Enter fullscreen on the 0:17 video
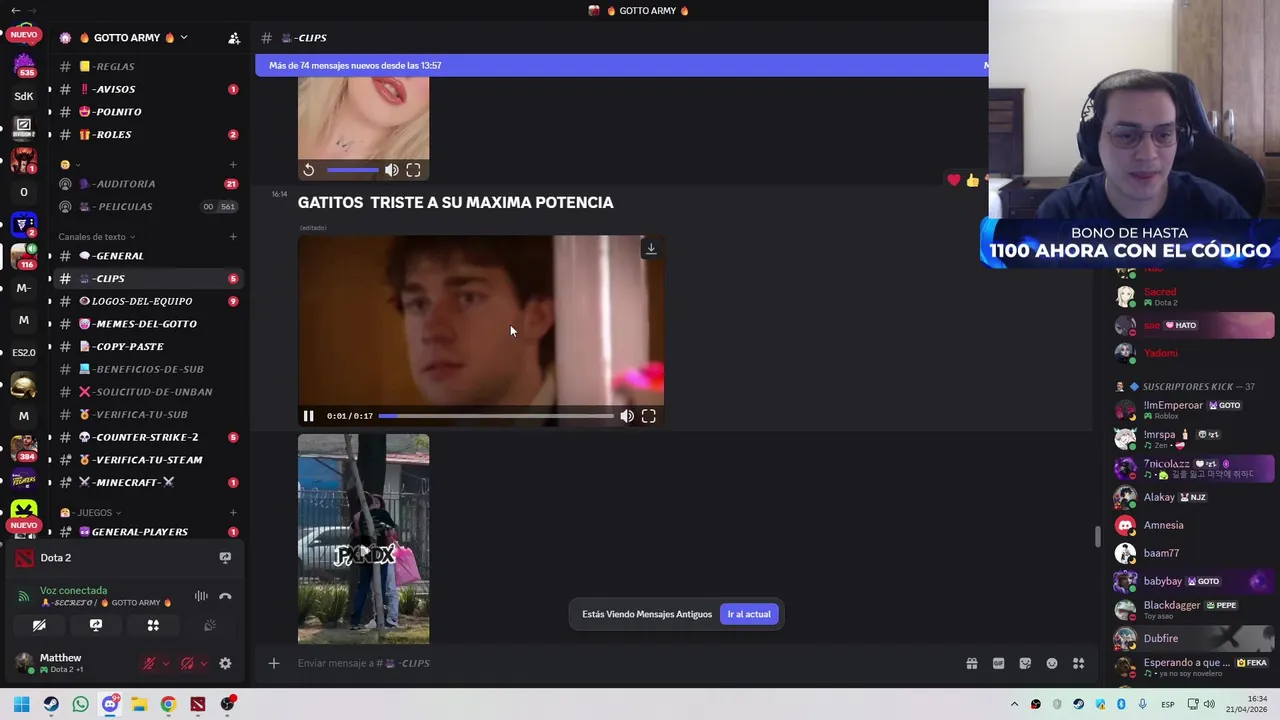1280x720 pixels. (649, 416)
